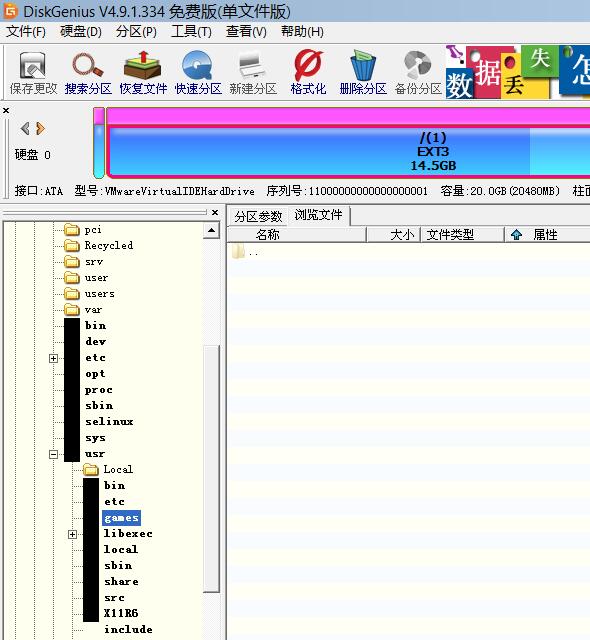590x640 pixels.
Task: Expand the etc folder tree node
Action: click(x=53, y=358)
